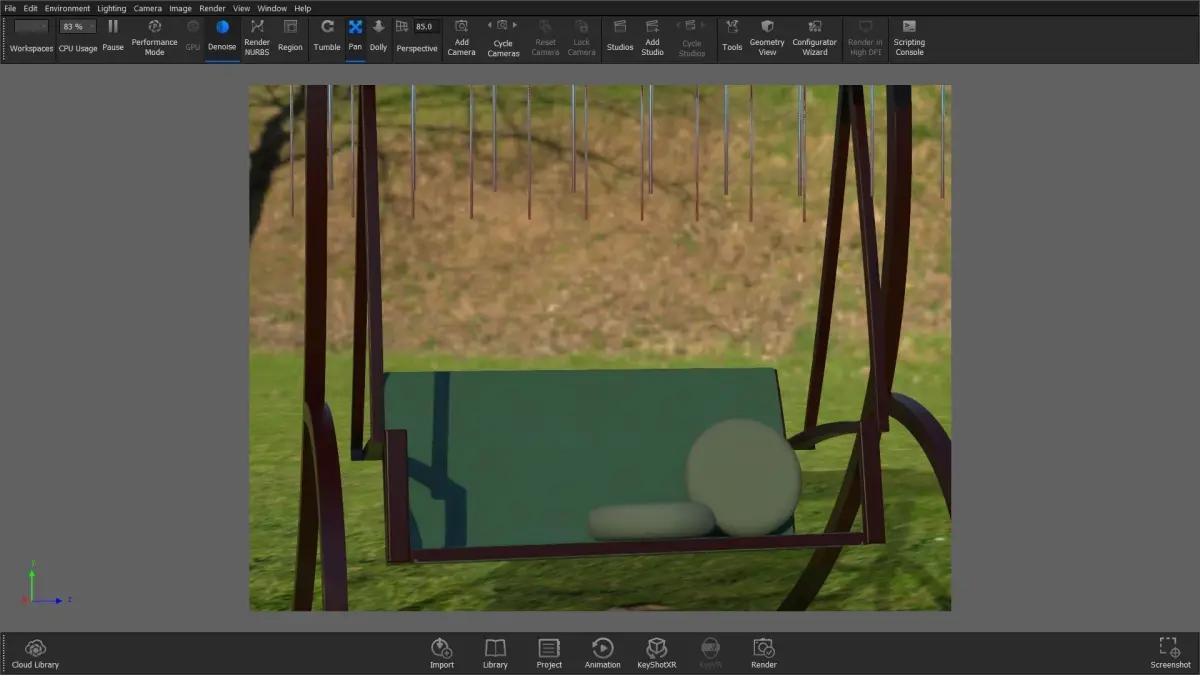
Task: Toggle Render in High DPI
Action: 866,36
